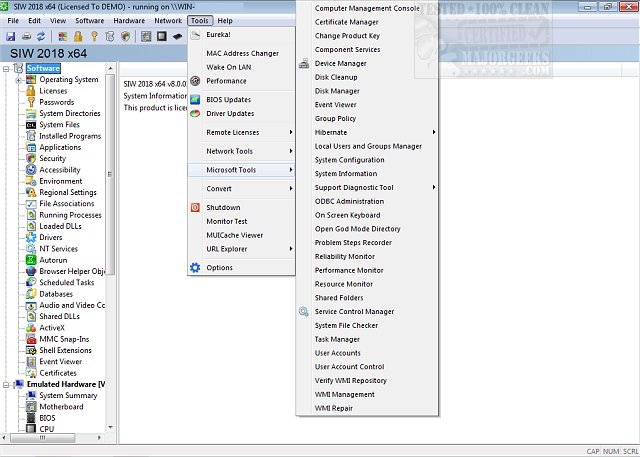Image resolution: width=640 pixels, height=457 pixels.
Task: Click the Print icon in the toolbar
Action: pos(28,36)
